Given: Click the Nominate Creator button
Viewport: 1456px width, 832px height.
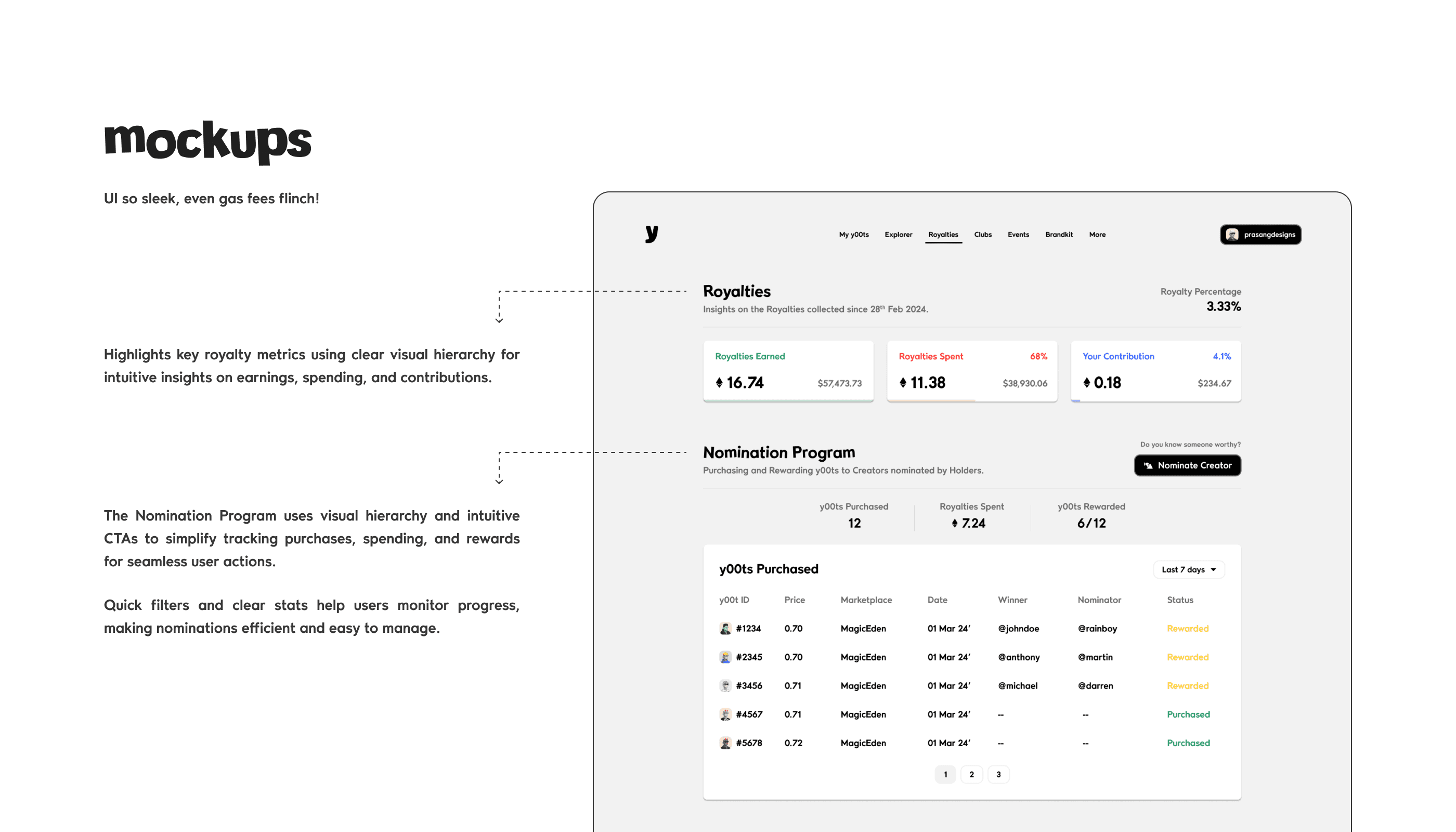Looking at the screenshot, I should coord(1188,466).
